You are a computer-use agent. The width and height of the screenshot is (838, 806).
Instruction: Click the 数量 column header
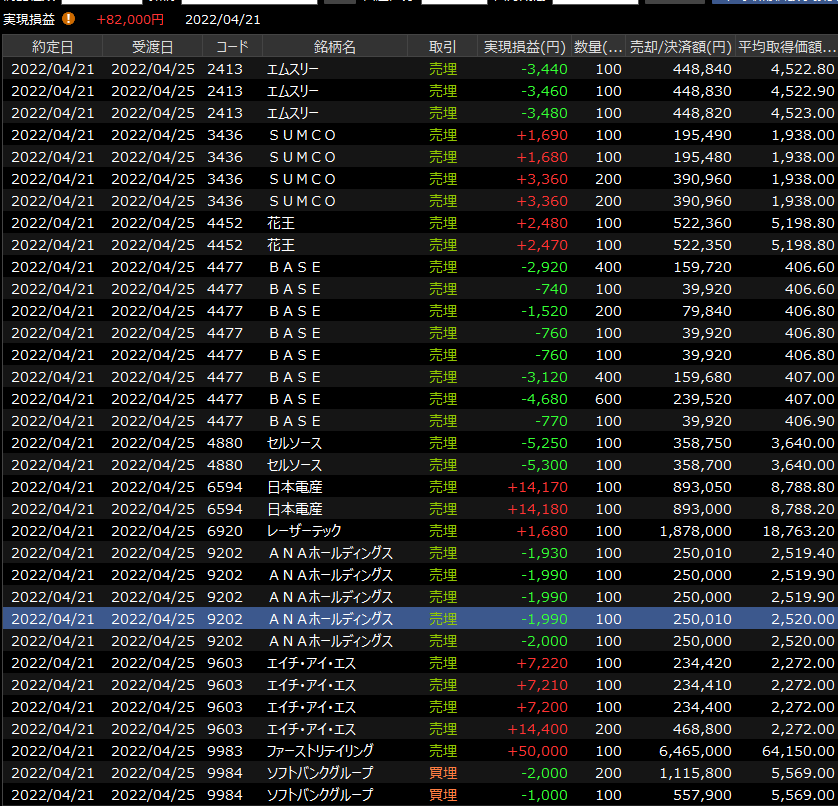click(x=599, y=47)
